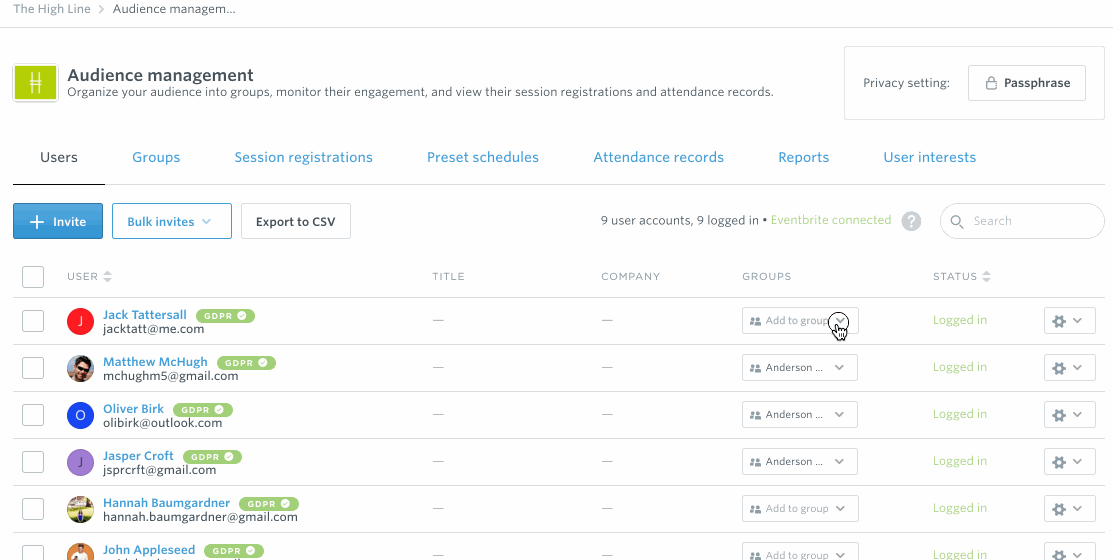1113x560 pixels.
Task: Sort the list by the USER column arrows
Action: click(x=107, y=277)
